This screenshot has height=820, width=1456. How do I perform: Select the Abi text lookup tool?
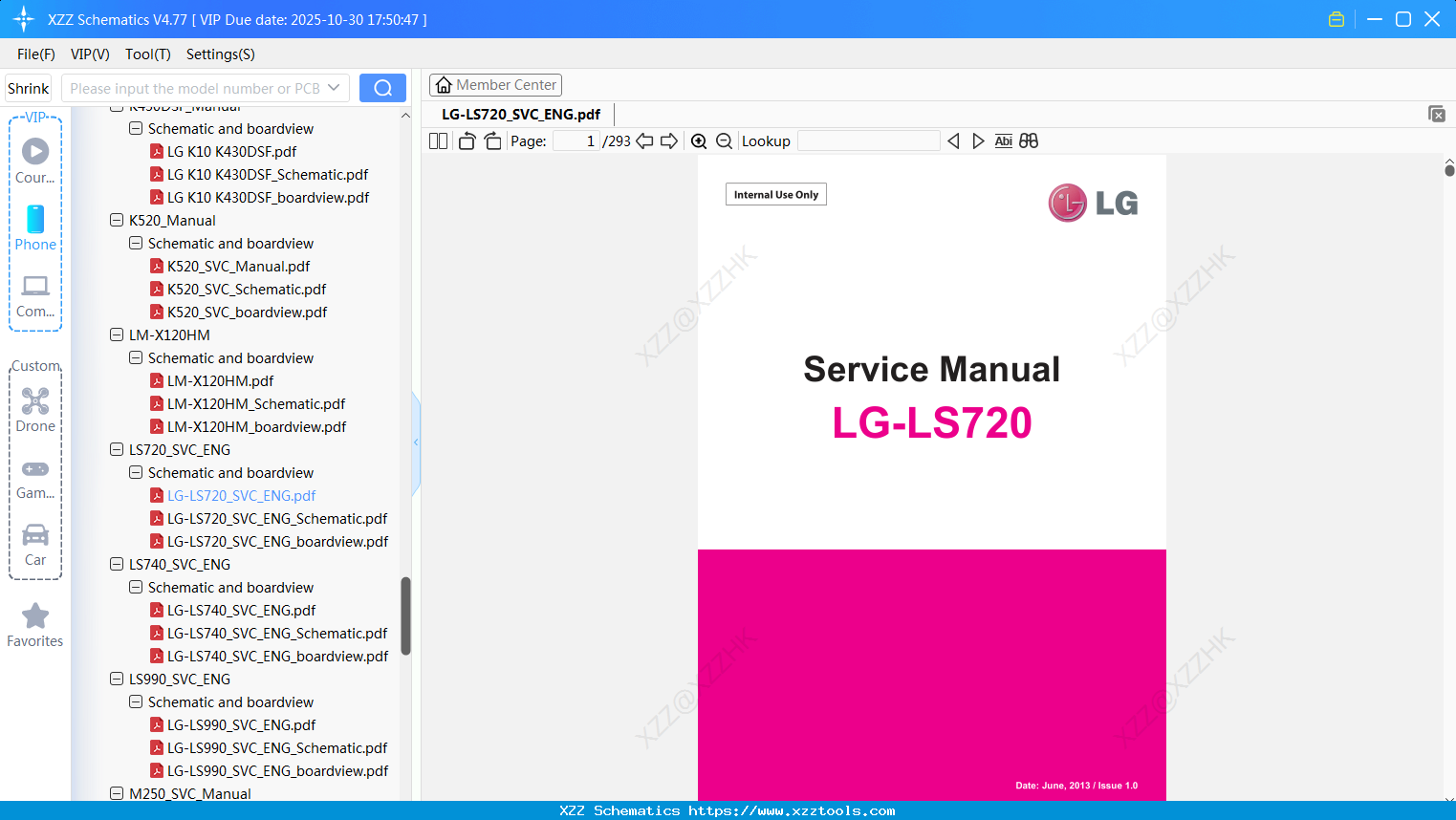pos(1003,140)
